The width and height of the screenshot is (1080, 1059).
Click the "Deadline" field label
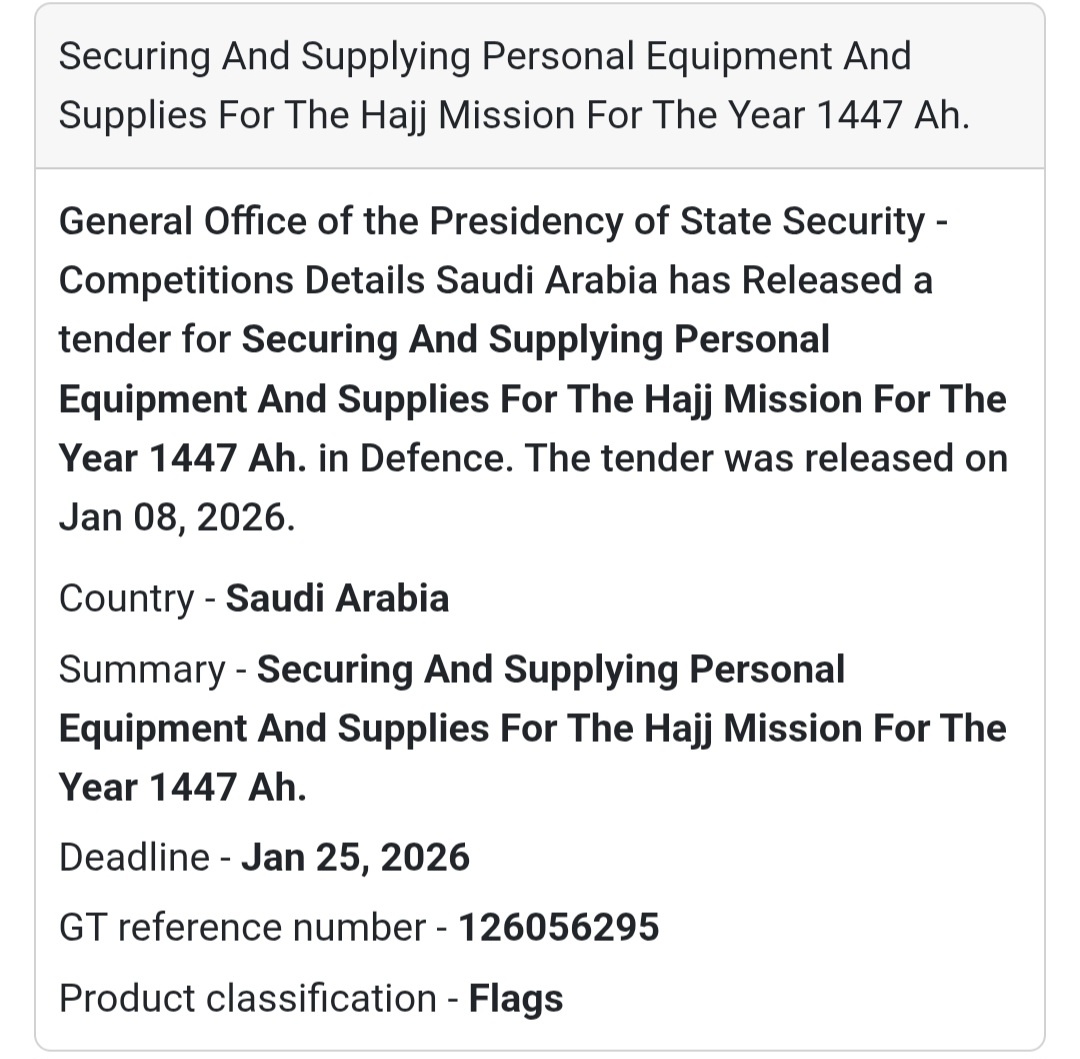click(x=134, y=857)
